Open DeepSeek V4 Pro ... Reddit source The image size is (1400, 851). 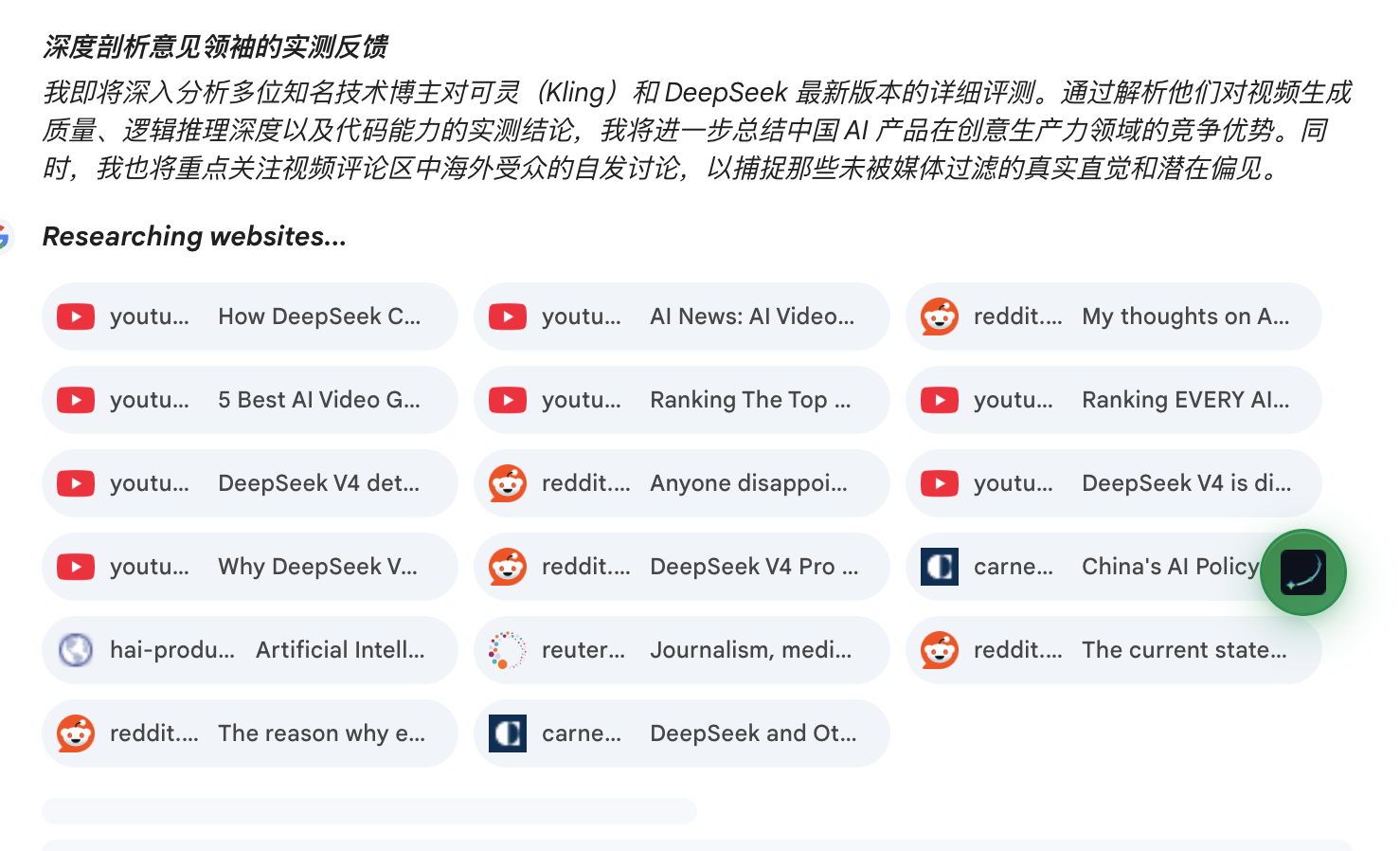tap(681, 567)
